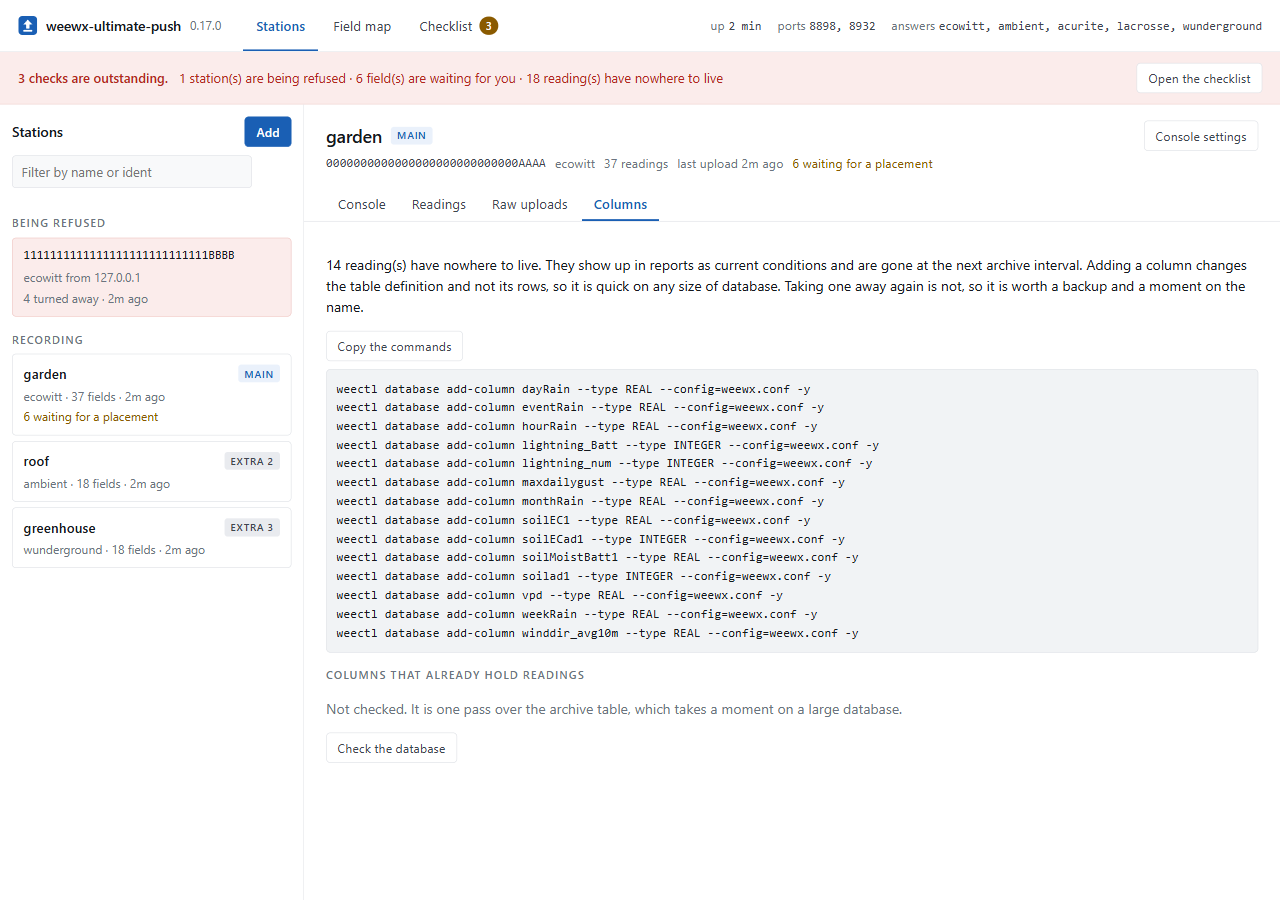Select the Columns sub-tab
The image size is (1280, 900).
620,204
